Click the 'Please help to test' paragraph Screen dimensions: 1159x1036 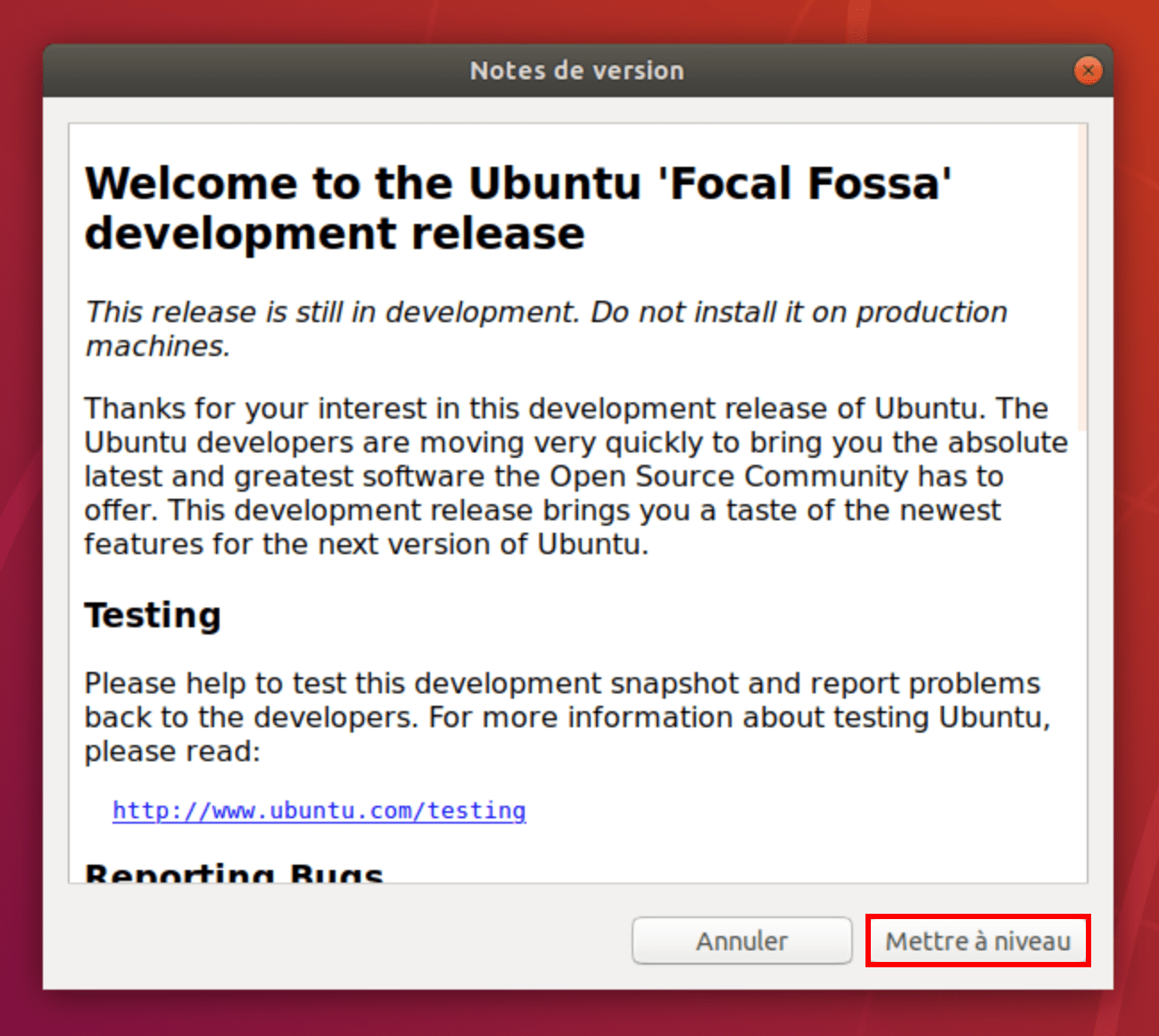click(x=567, y=717)
